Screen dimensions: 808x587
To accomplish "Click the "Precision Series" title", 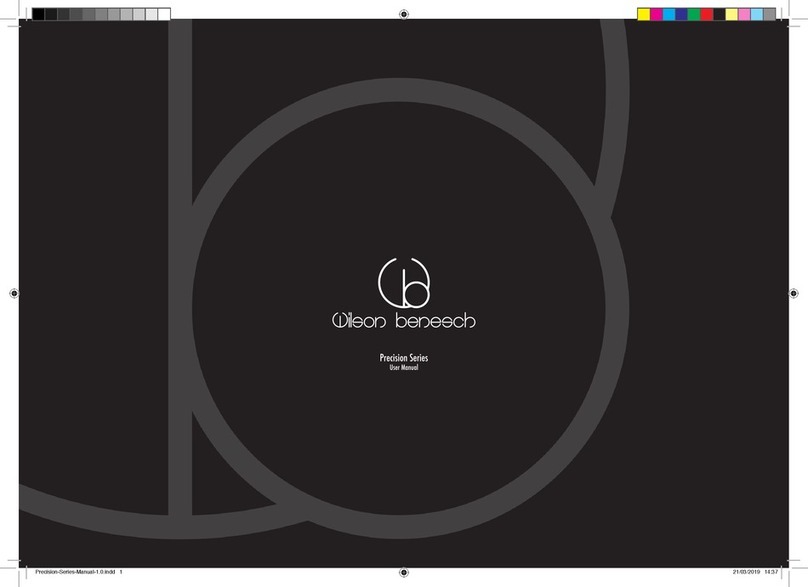I will [x=404, y=358].
